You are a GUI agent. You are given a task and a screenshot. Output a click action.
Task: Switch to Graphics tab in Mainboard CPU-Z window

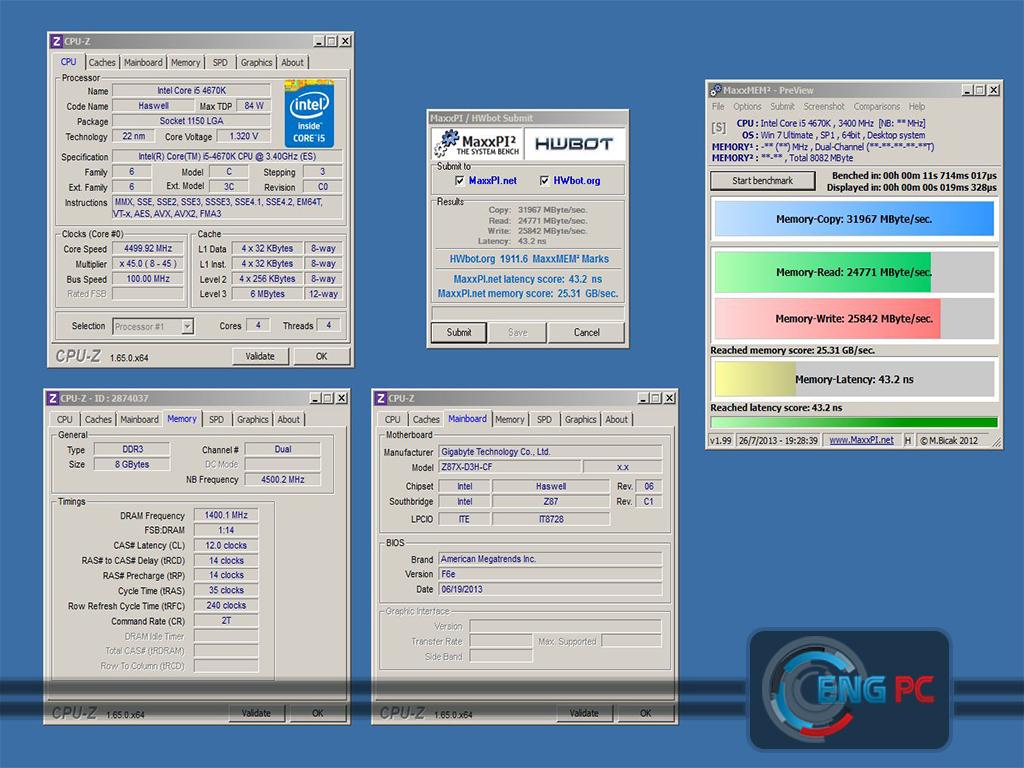(x=581, y=419)
